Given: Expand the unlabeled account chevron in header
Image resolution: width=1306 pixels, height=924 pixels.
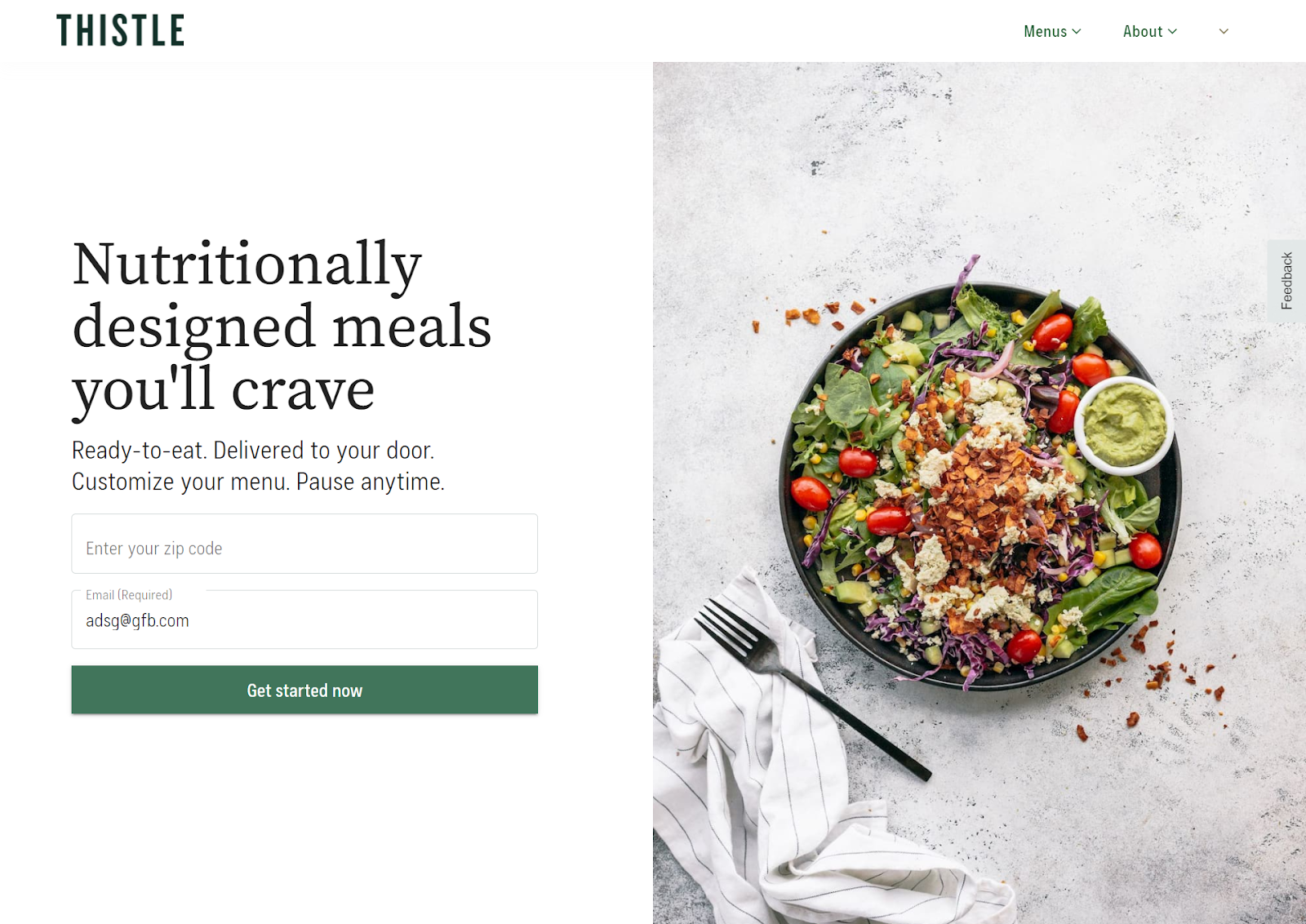Looking at the screenshot, I should tap(1224, 31).
